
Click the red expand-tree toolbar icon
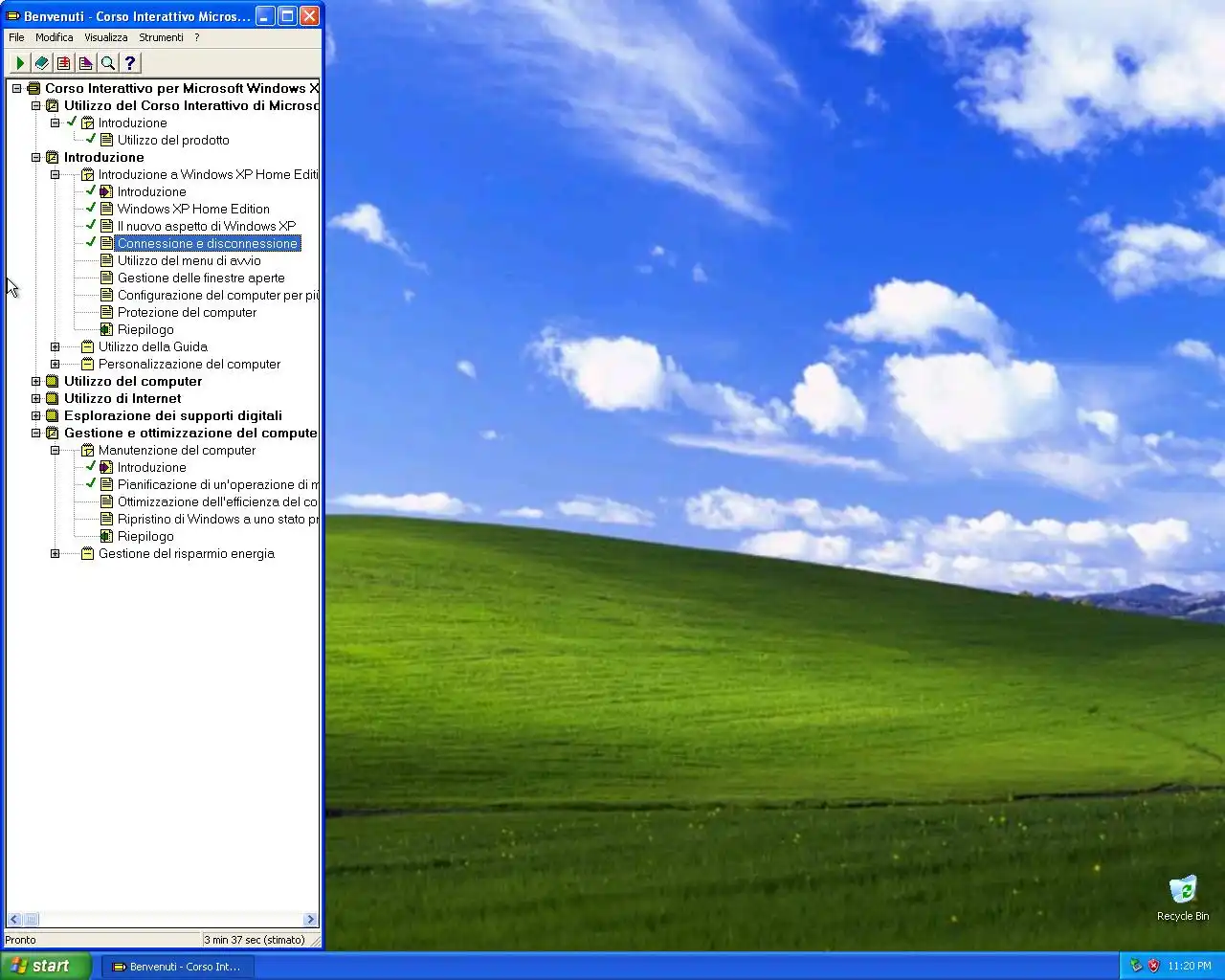click(63, 63)
